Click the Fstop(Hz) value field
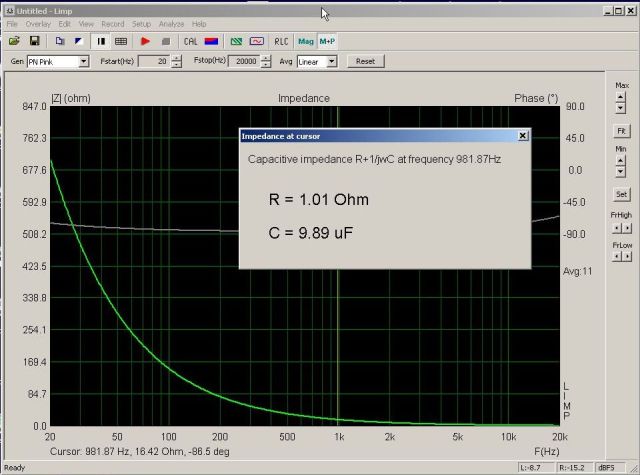 (x=244, y=62)
